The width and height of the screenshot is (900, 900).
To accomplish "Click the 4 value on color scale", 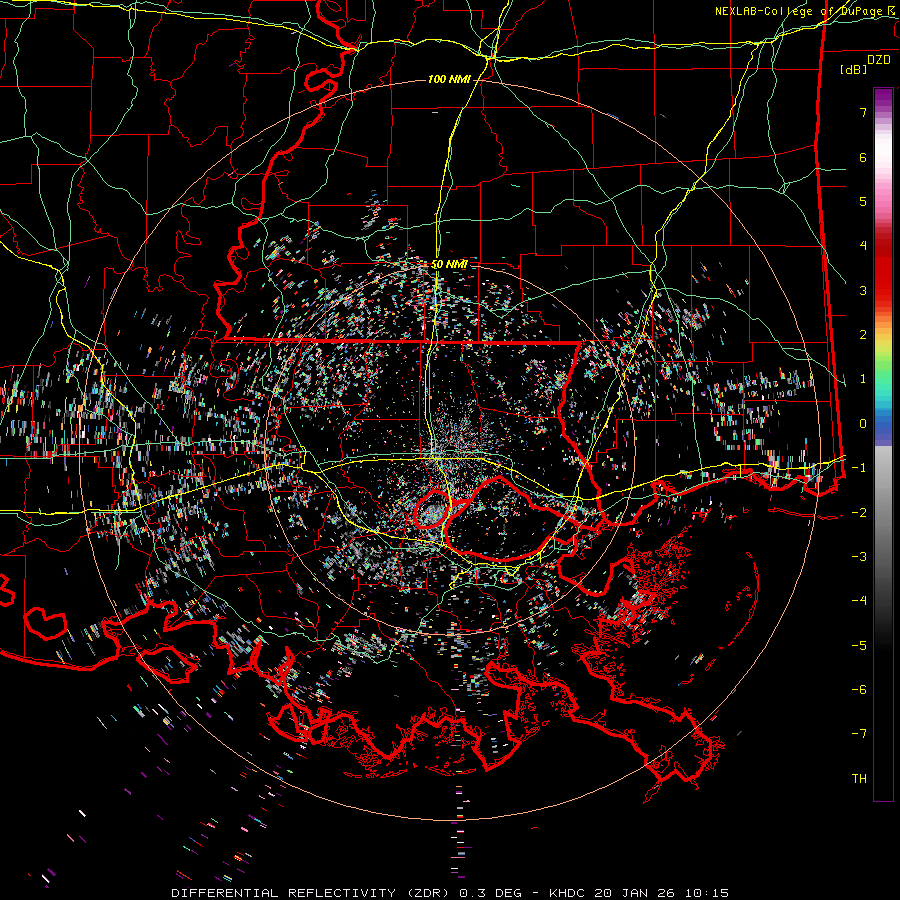I will [x=863, y=246].
